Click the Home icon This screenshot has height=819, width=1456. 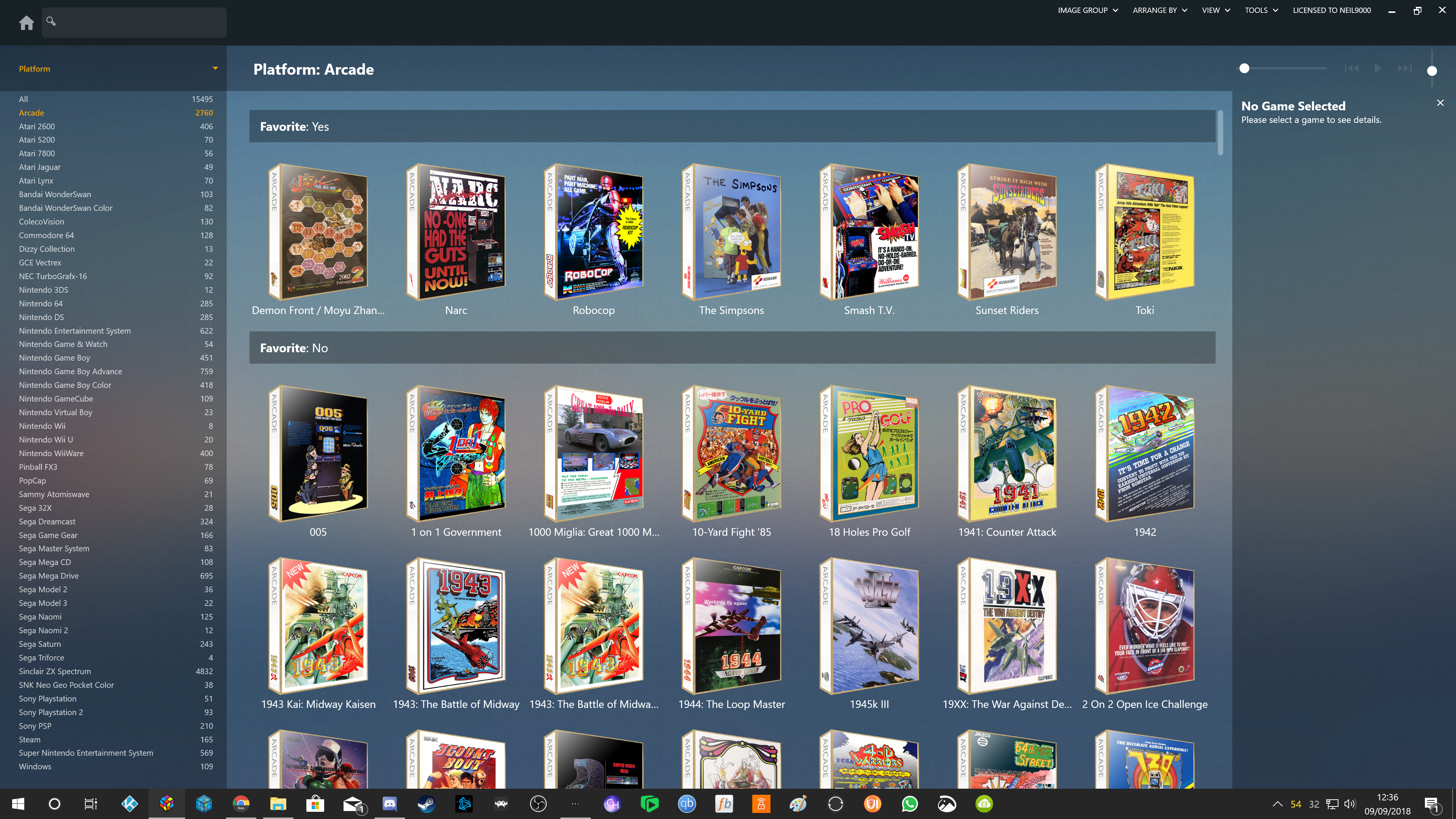(x=26, y=23)
